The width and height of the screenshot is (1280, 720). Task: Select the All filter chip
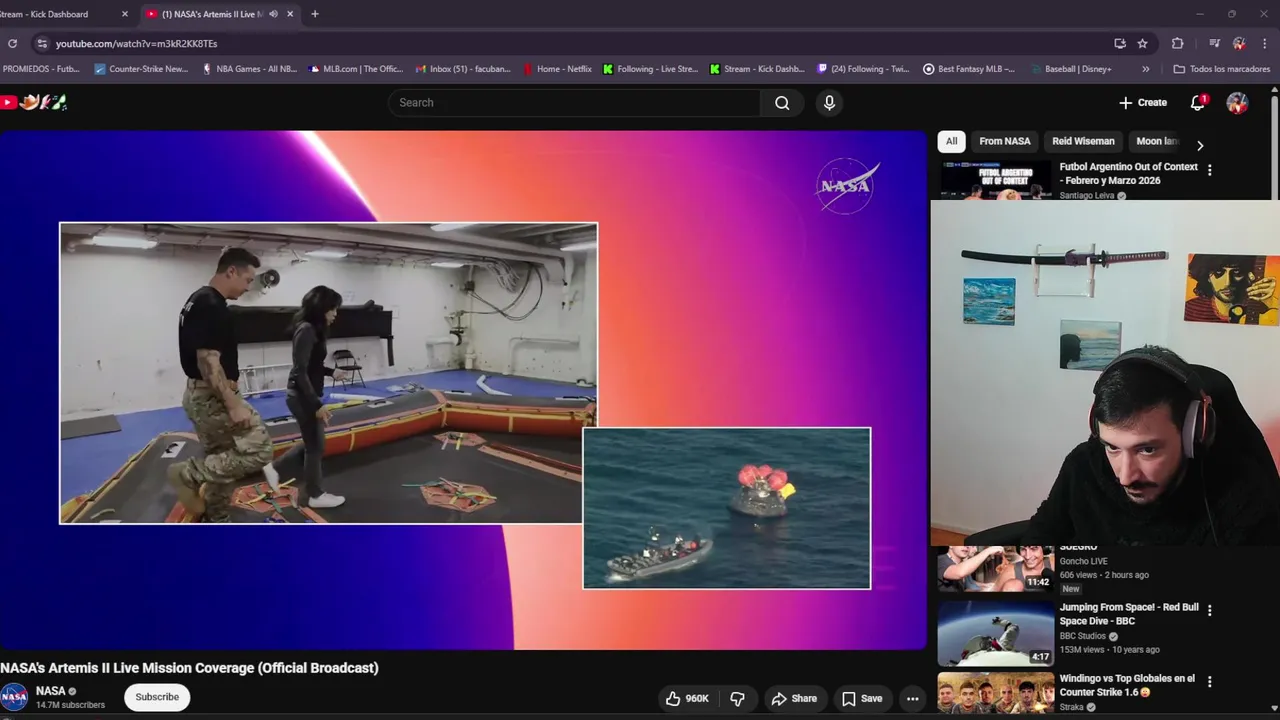coord(951,141)
